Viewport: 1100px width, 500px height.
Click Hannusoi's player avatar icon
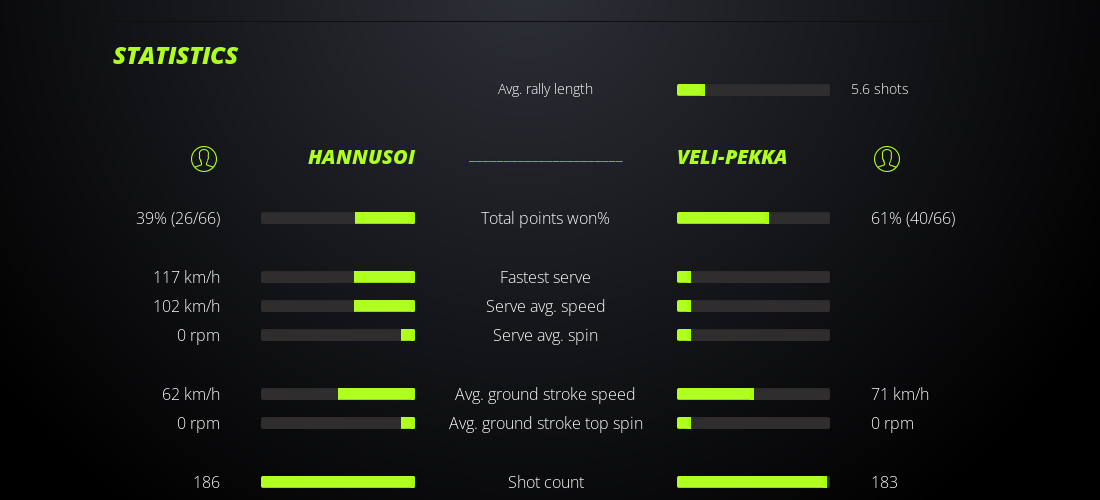pos(204,159)
